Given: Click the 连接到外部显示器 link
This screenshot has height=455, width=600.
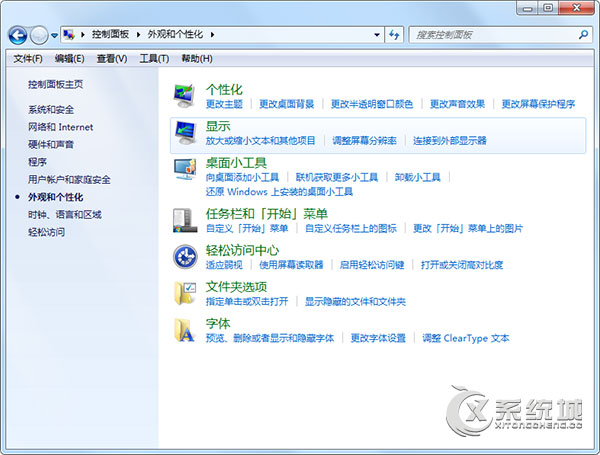Looking at the screenshot, I should (450, 141).
